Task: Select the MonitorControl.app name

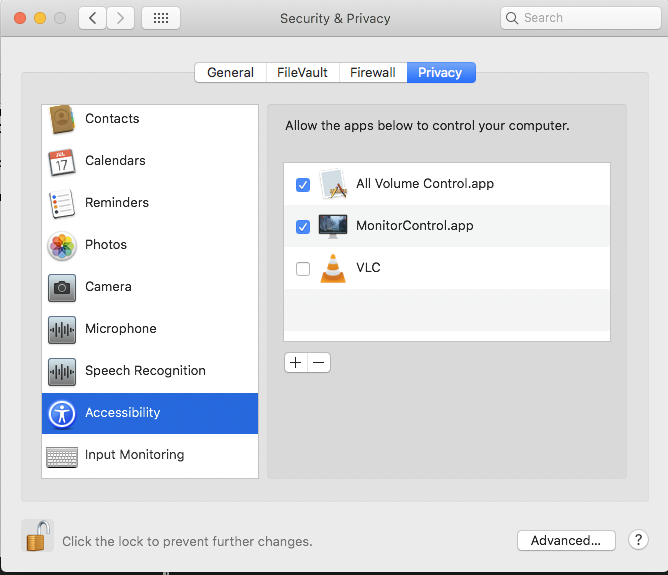Action: coord(415,225)
